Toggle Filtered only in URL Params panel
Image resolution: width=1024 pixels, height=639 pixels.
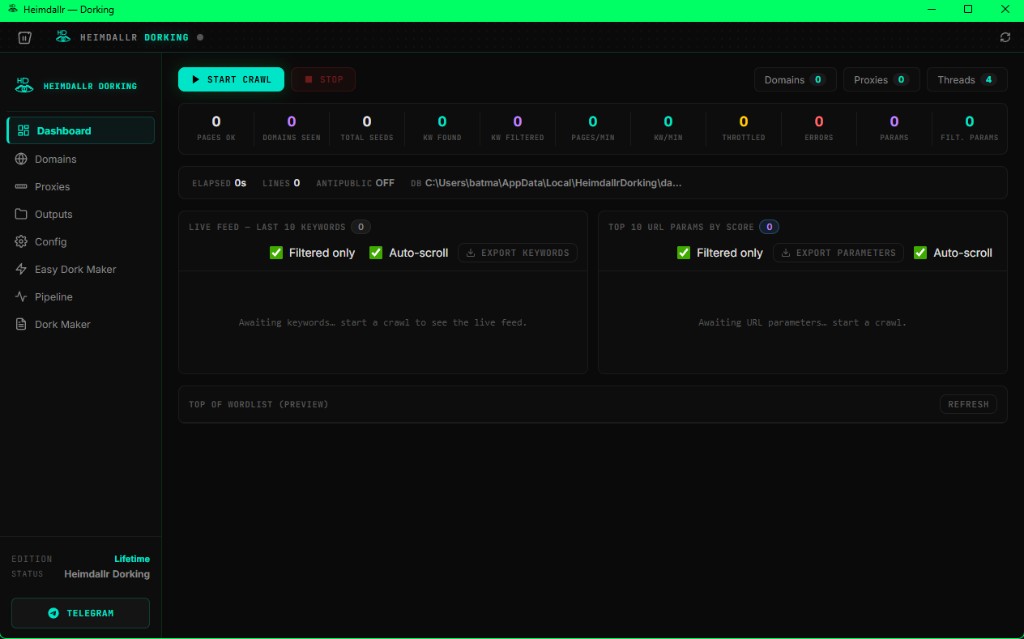pyautogui.click(x=684, y=252)
